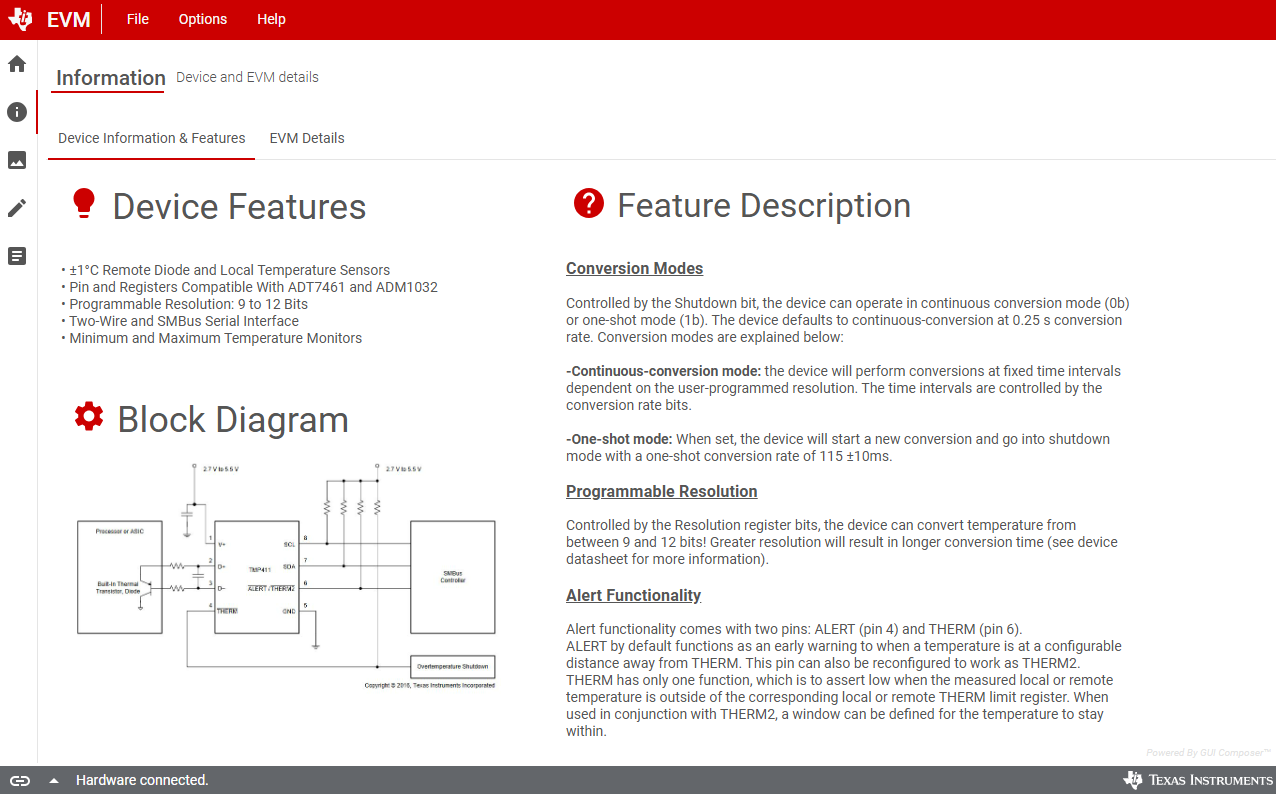Image resolution: width=1276 pixels, height=794 pixels.
Task: Switch to the EVM Details tab
Action: 307,138
